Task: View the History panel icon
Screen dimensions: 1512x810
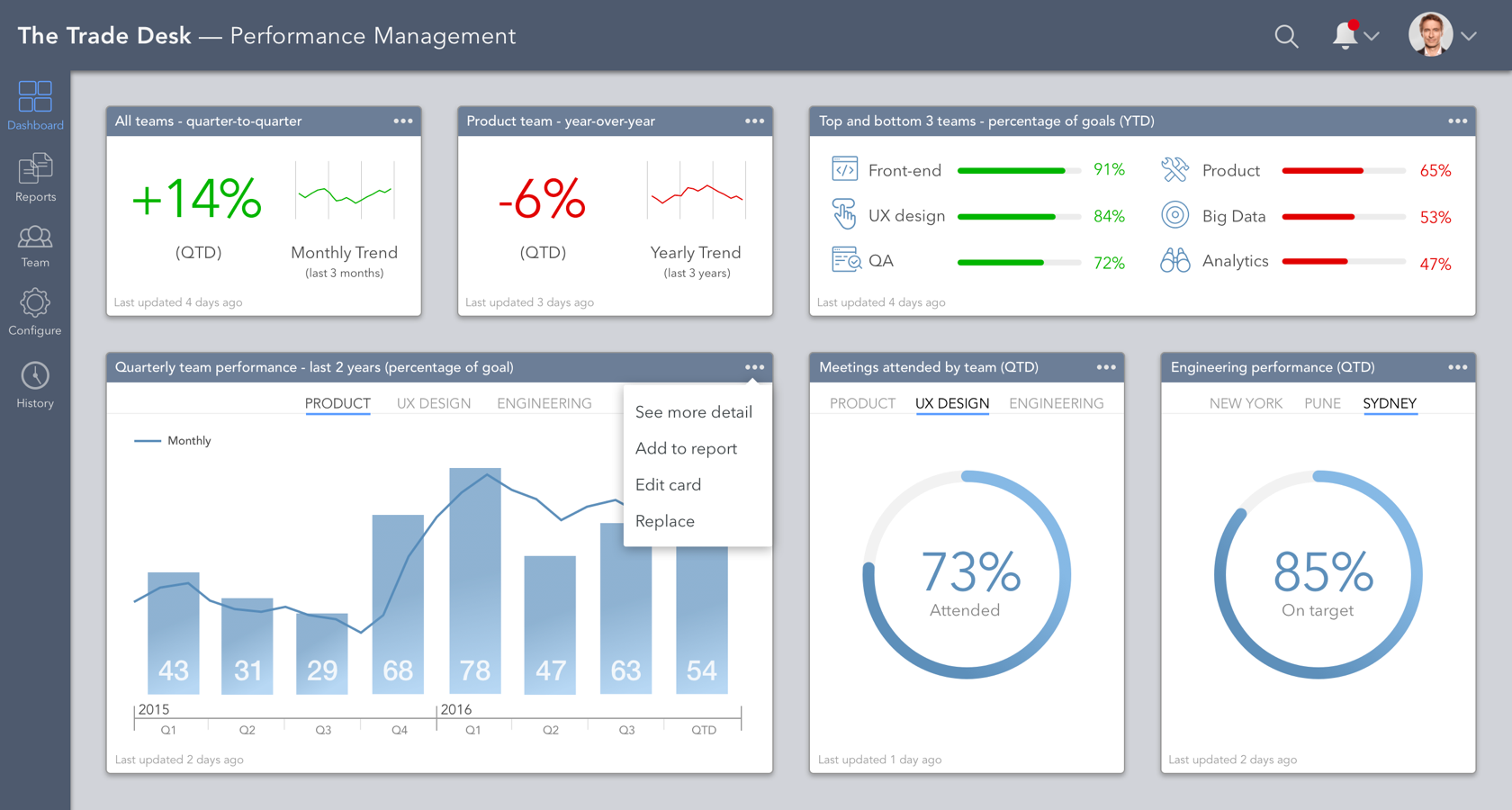Action: [35, 372]
